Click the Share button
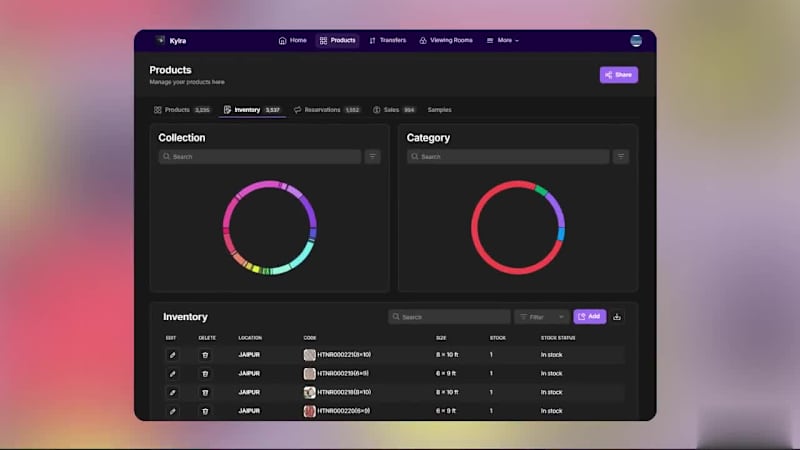 (618, 75)
